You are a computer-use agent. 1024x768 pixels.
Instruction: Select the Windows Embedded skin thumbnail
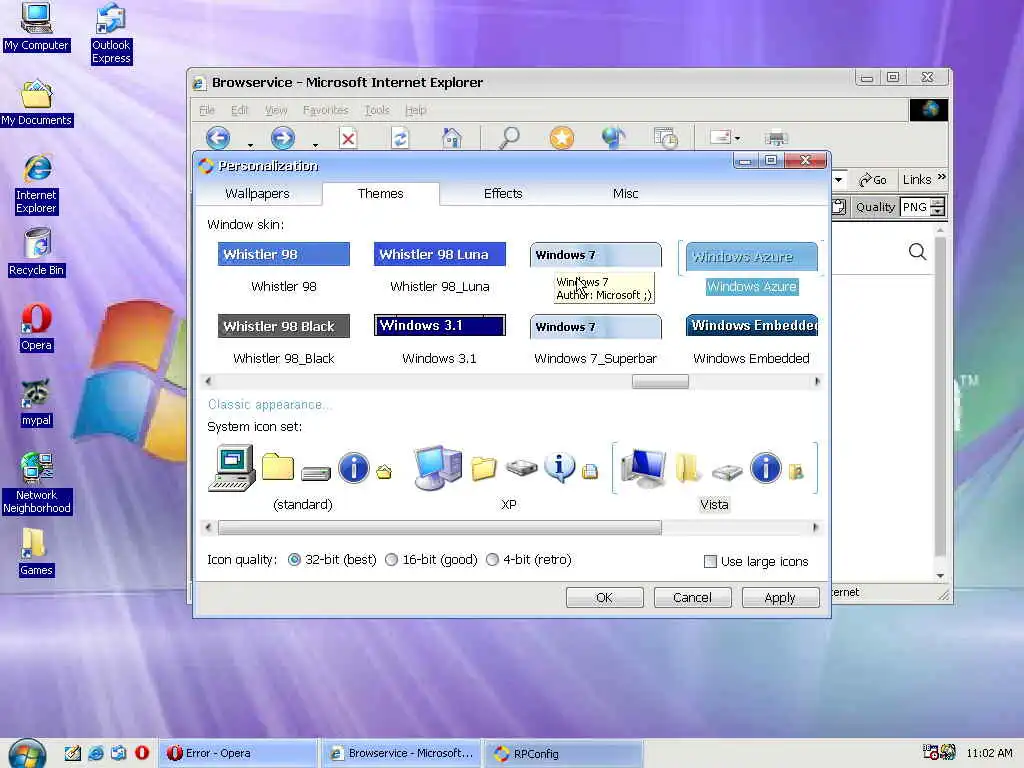[x=752, y=325]
